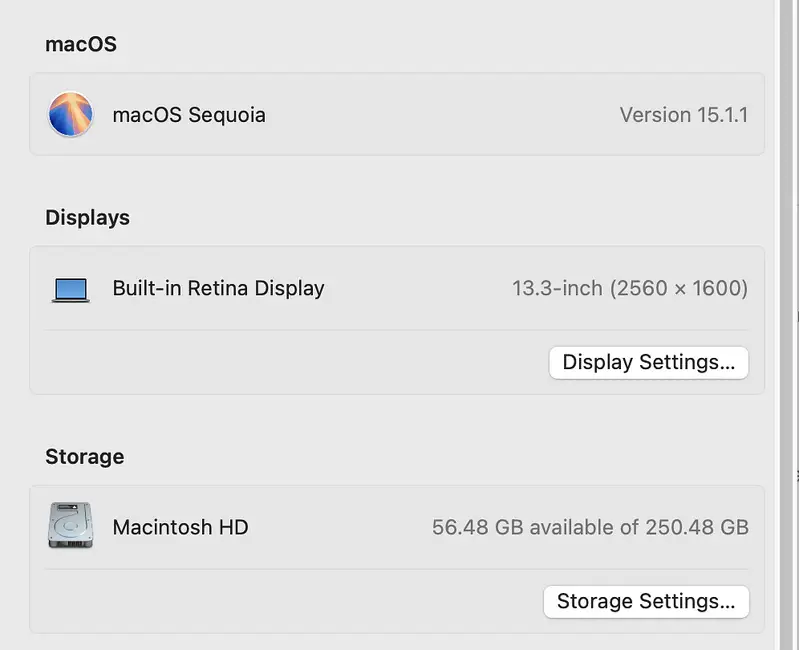Image resolution: width=799 pixels, height=650 pixels.
Task: Click the Version 15.1.1 text
Action: tap(683, 114)
